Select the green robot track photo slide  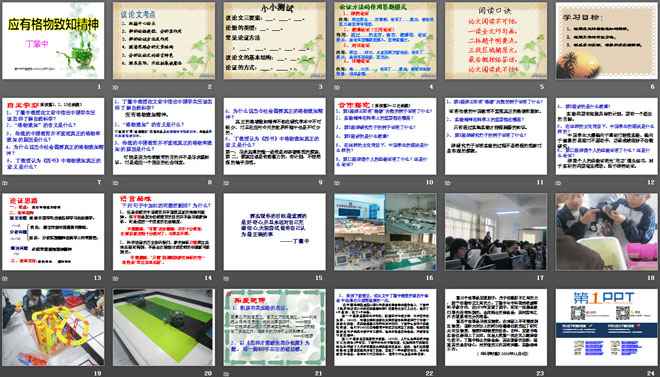pyautogui.click(x=164, y=327)
